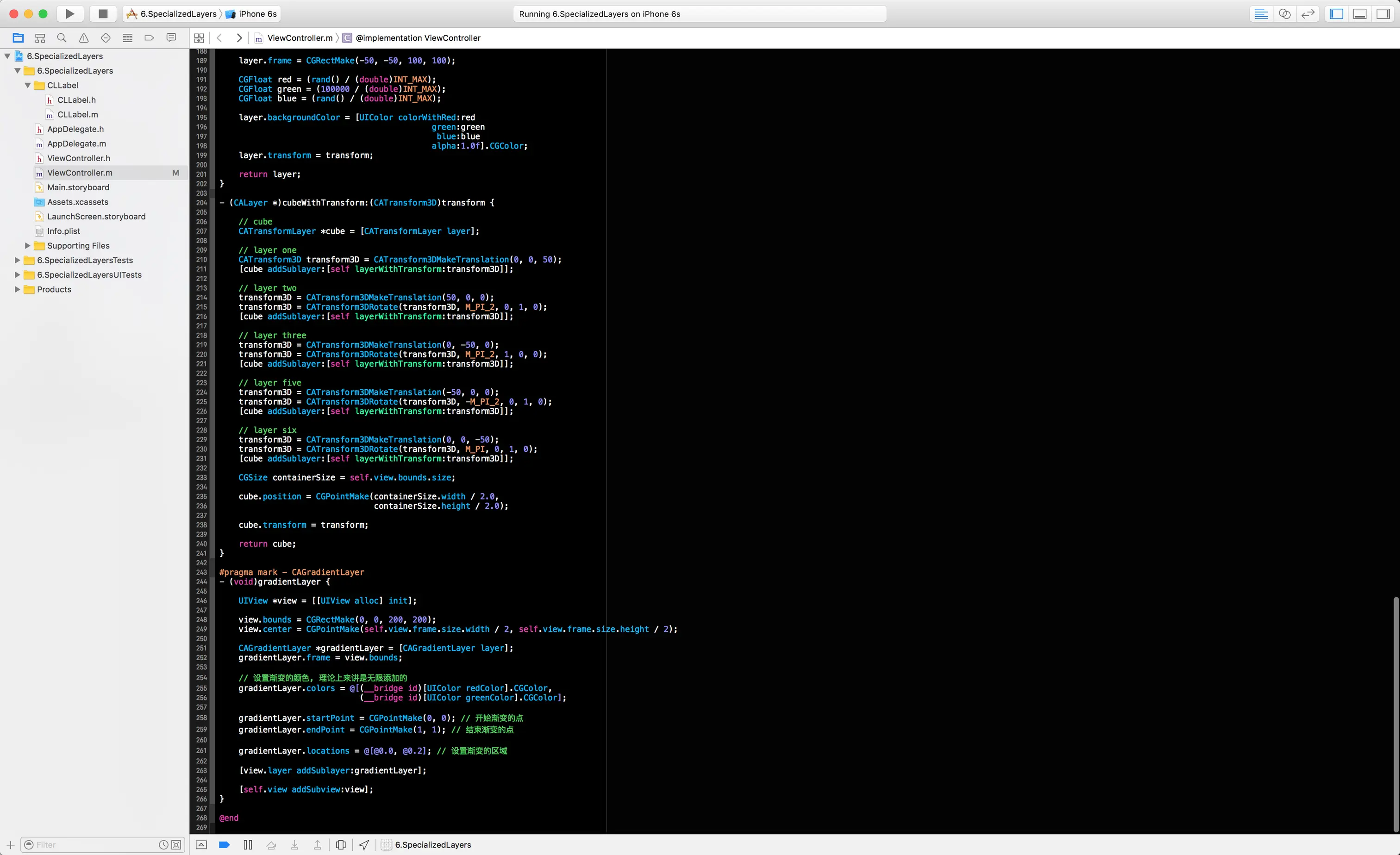Open the Find navigator search icon

(62, 38)
